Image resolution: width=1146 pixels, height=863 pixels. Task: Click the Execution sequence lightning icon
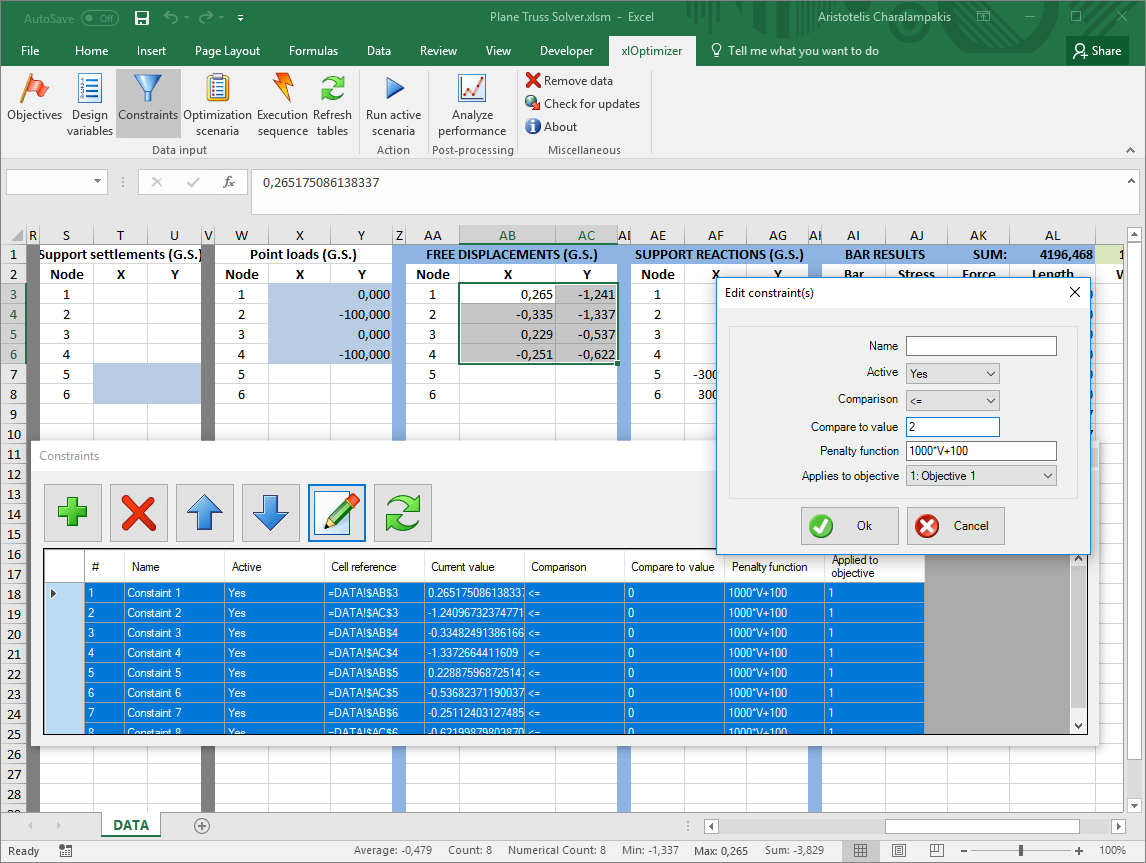[283, 90]
